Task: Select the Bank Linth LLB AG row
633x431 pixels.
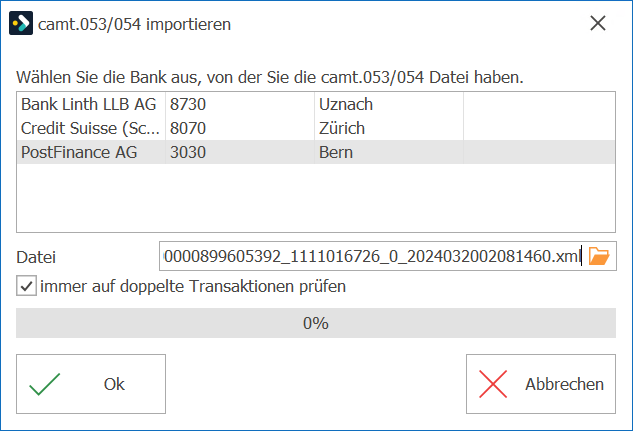Action: tap(316, 104)
